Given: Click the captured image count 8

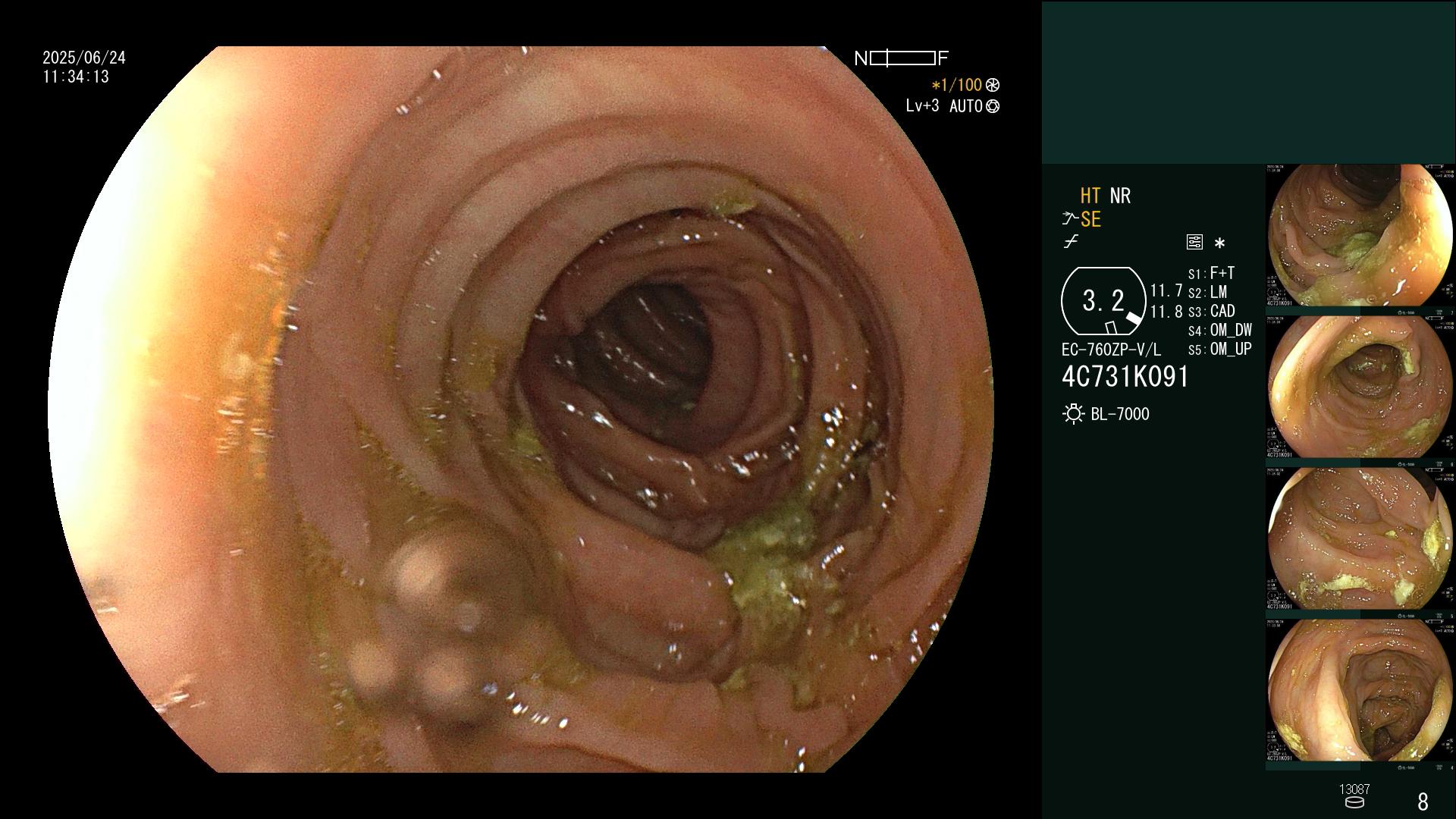Looking at the screenshot, I should [1423, 802].
